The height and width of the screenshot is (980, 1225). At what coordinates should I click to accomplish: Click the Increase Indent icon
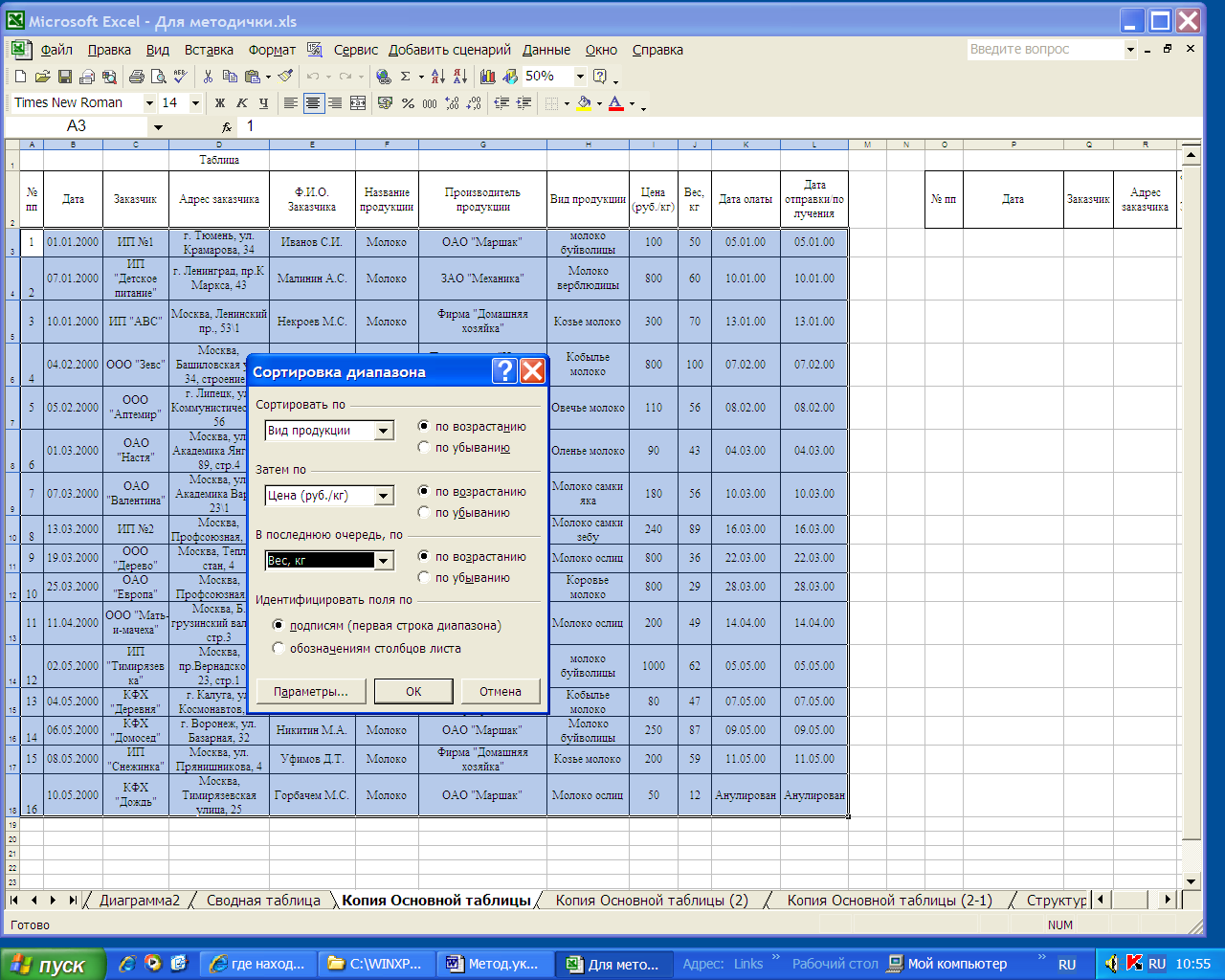click(x=523, y=102)
